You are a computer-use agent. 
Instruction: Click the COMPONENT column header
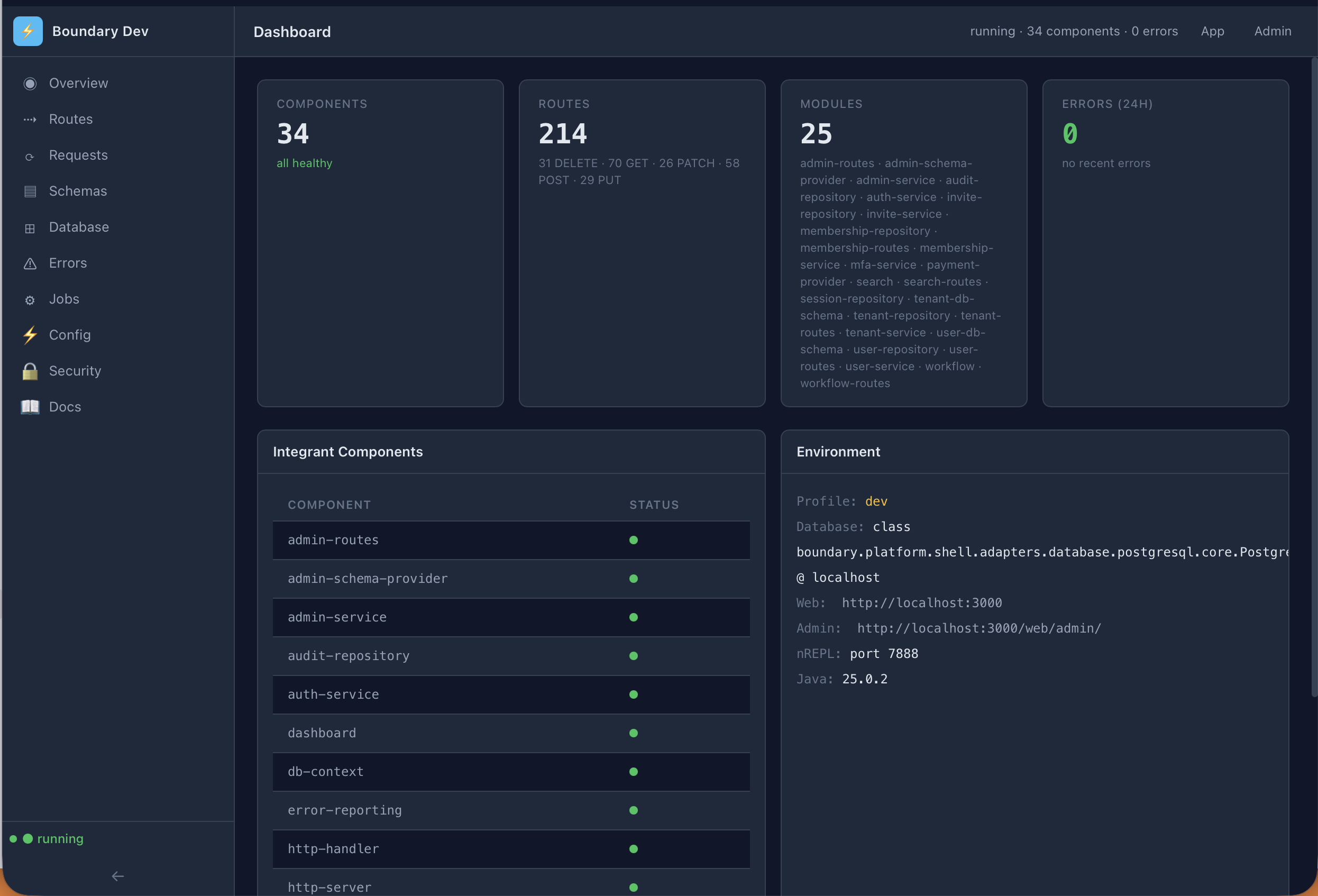[x=329, y=505]
